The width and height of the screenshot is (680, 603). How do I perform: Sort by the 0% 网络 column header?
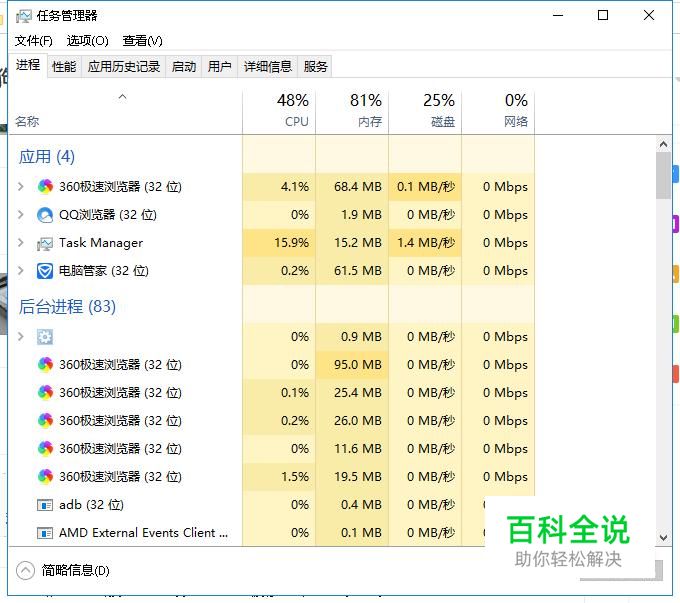[498, 112]
